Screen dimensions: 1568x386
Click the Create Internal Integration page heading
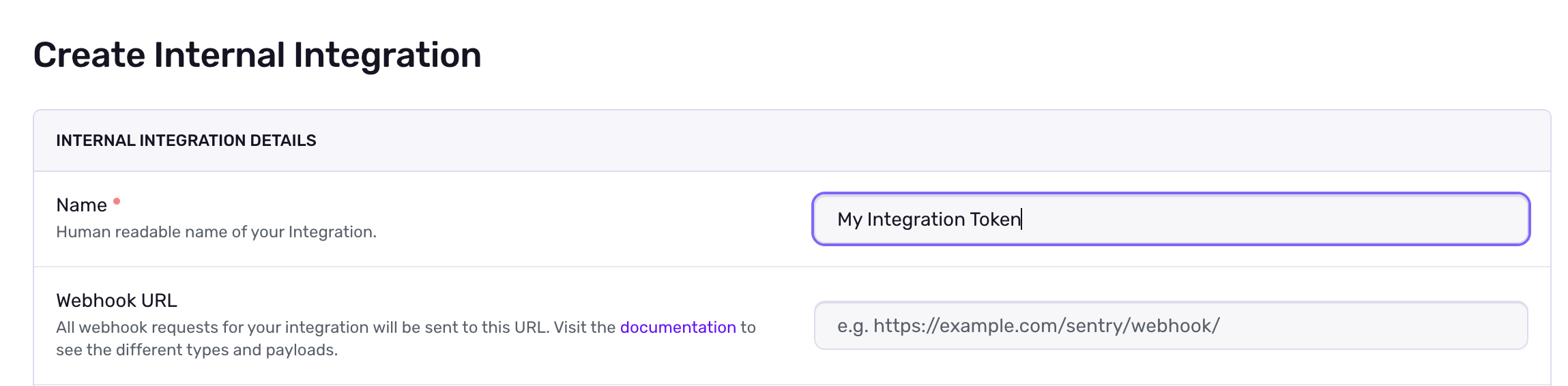point(257,55)
